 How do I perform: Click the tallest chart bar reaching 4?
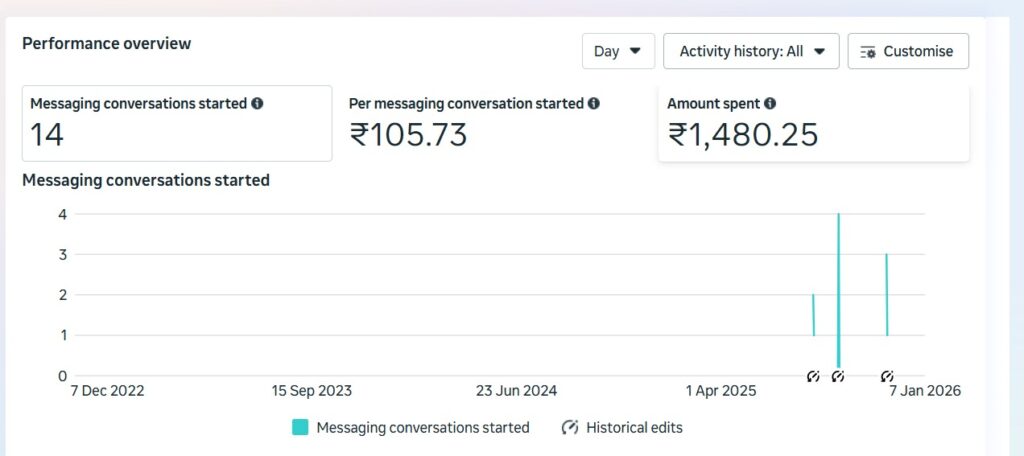pyautogui.click(x=838, y=290)
